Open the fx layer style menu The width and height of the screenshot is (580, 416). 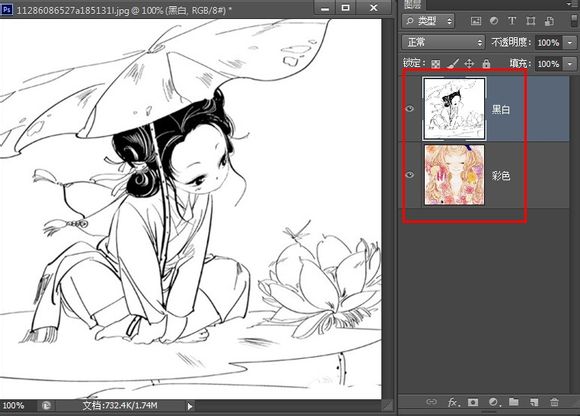453,402
